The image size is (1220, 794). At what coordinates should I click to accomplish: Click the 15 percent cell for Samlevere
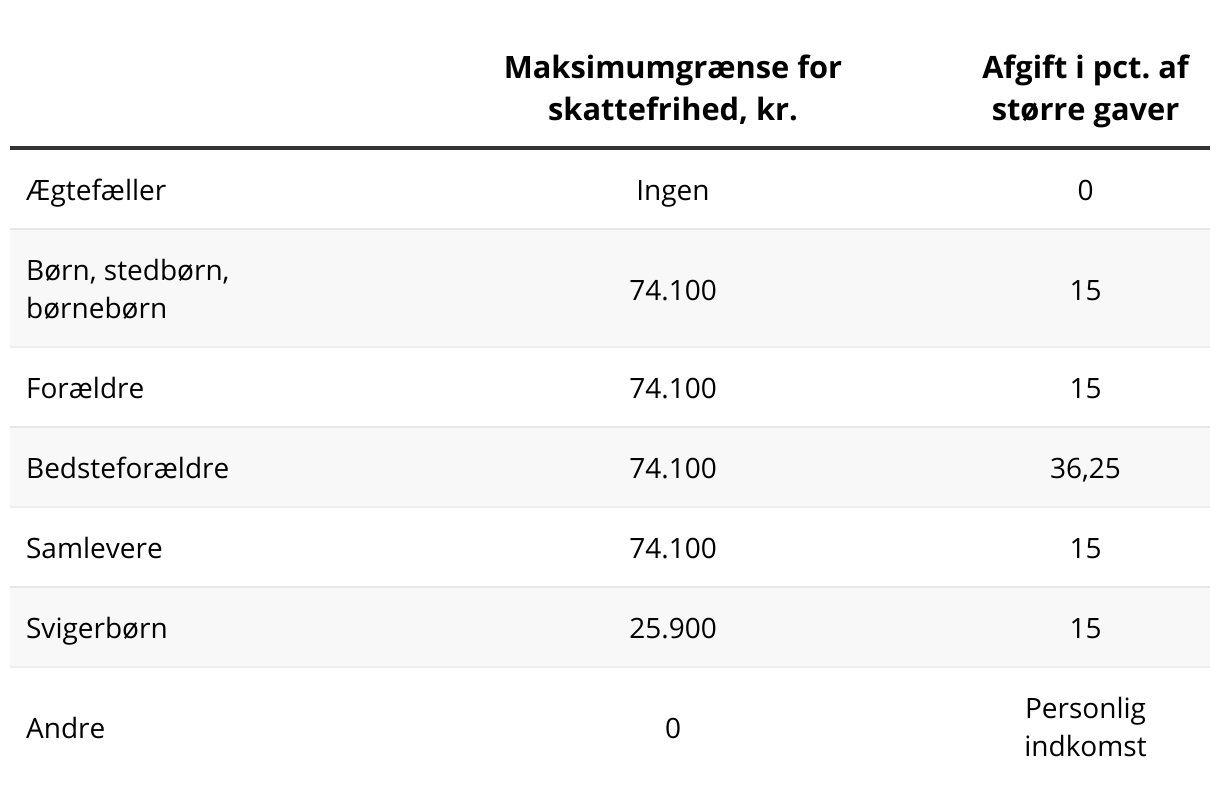1085,548
